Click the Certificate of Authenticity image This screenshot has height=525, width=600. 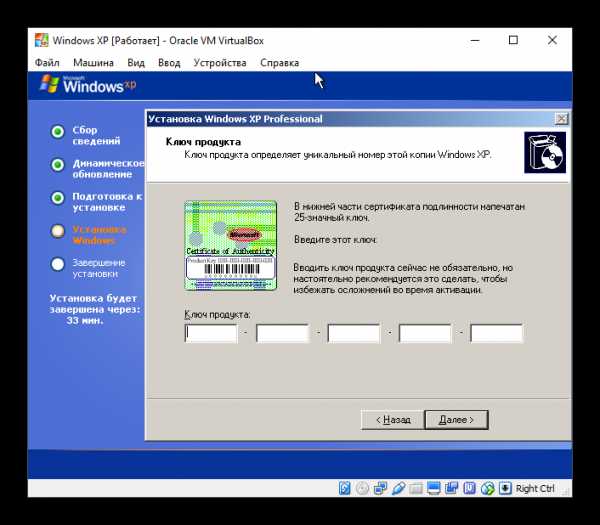click(227, 246)
